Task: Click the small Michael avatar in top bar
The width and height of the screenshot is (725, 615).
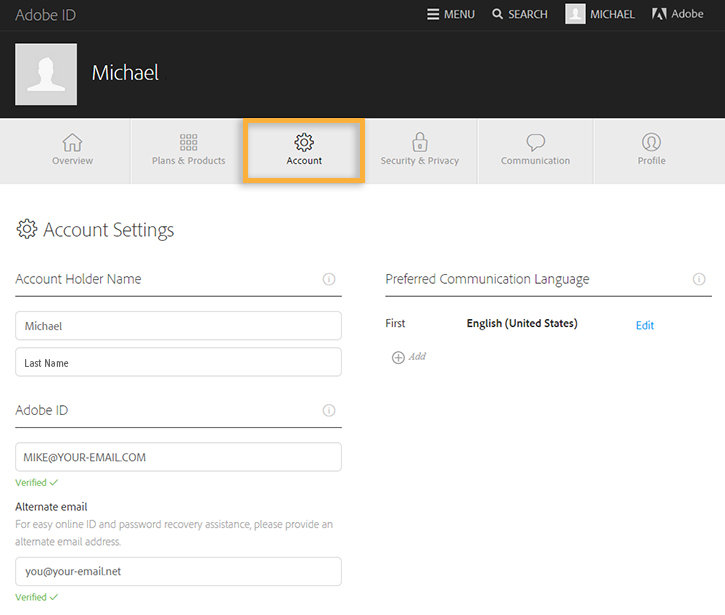Action: [575, 14]
